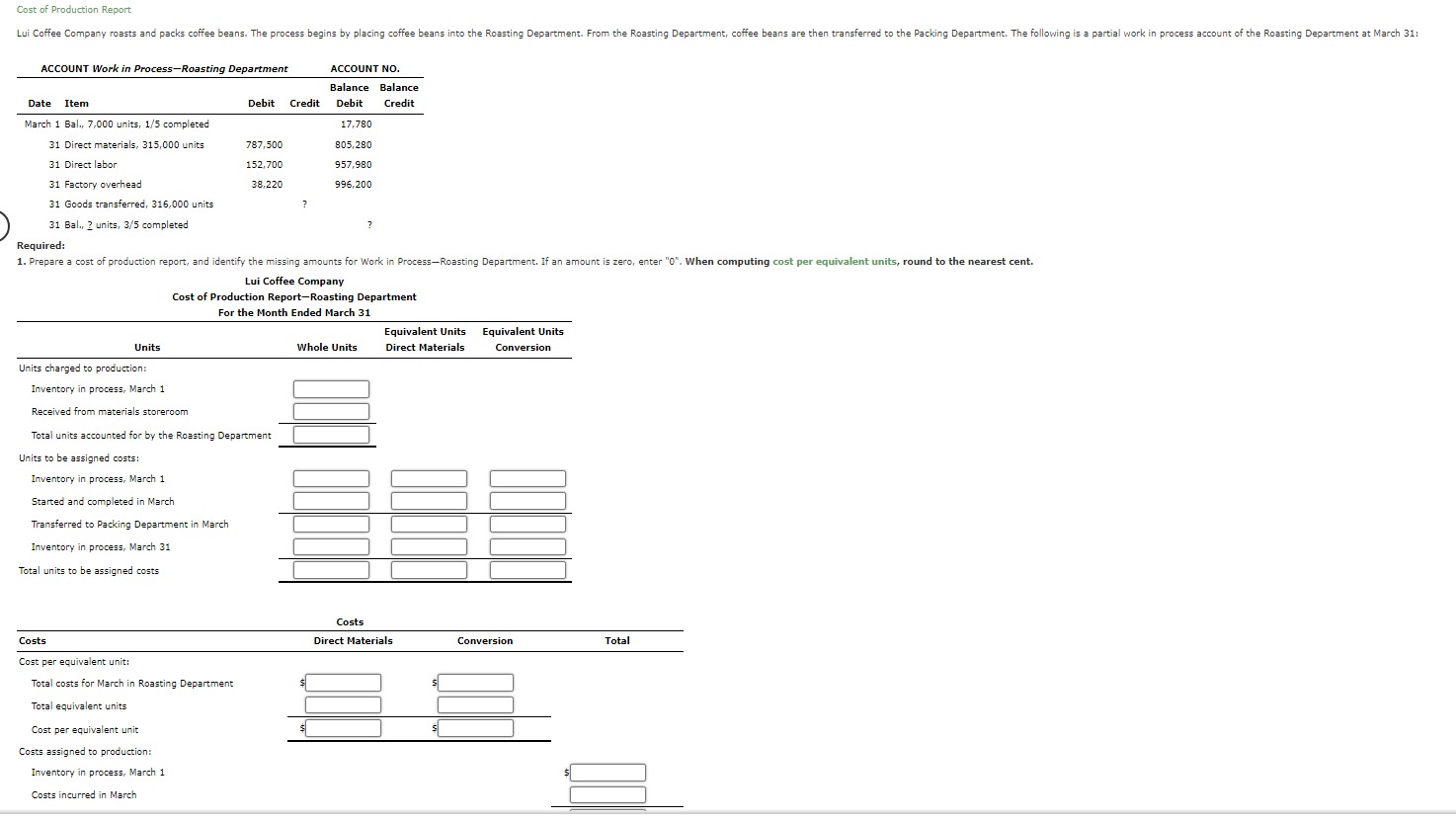Click the 'Goods transferred, 316,000 units' ledger item
Image resolution: width=1456 pixels, height=822 pixels.
pyautogui.click(x=139, y=205)
